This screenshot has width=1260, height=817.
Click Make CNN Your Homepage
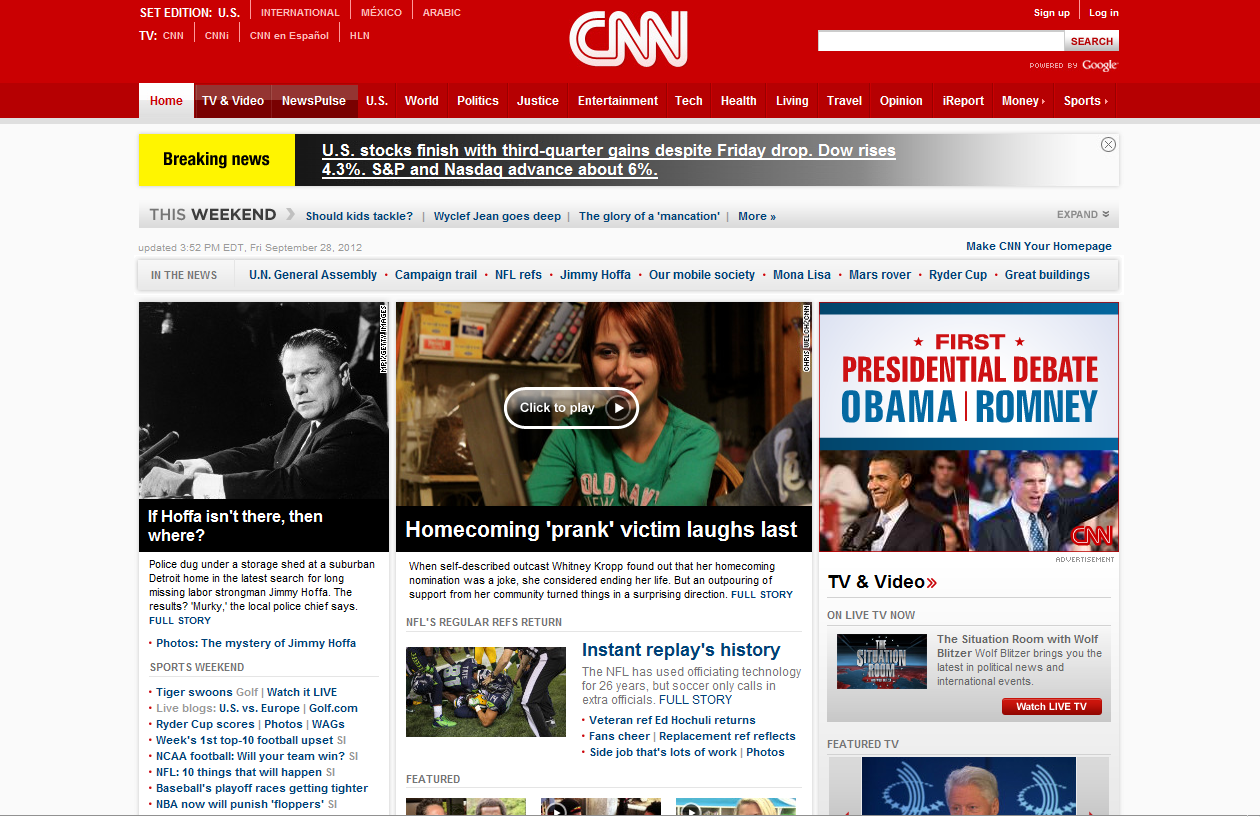pos(1039,246)
